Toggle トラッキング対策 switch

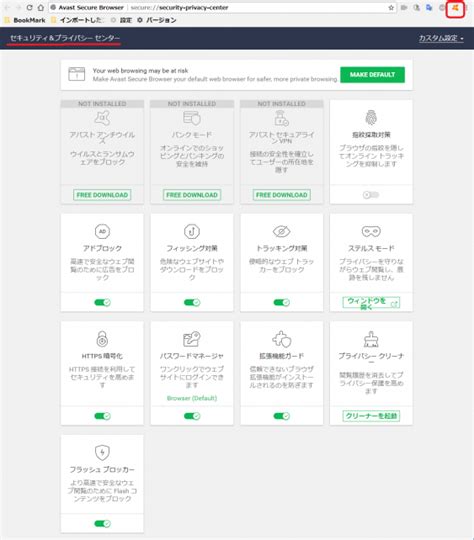click(281, 302)
